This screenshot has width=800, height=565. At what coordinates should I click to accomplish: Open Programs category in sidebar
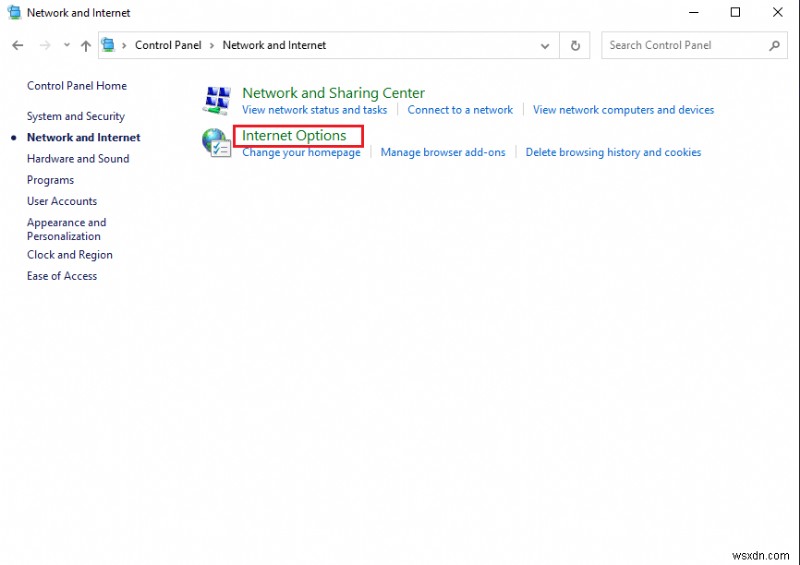click(51, 180)
